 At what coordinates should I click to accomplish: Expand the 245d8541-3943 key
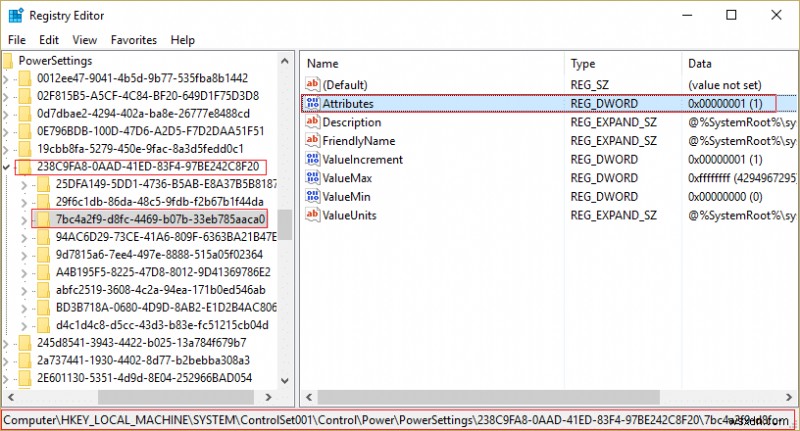[x=6, y=343]
